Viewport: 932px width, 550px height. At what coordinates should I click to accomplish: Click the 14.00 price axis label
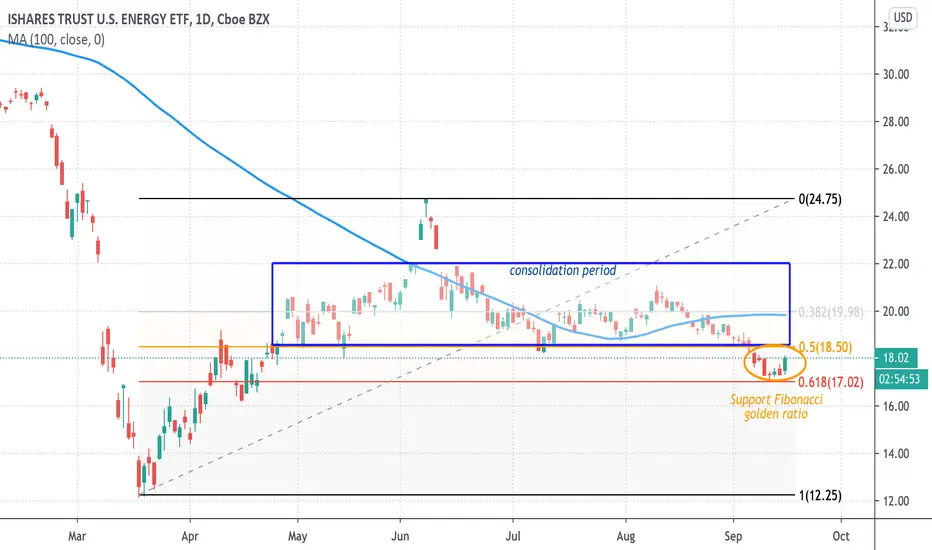(896, 454)
